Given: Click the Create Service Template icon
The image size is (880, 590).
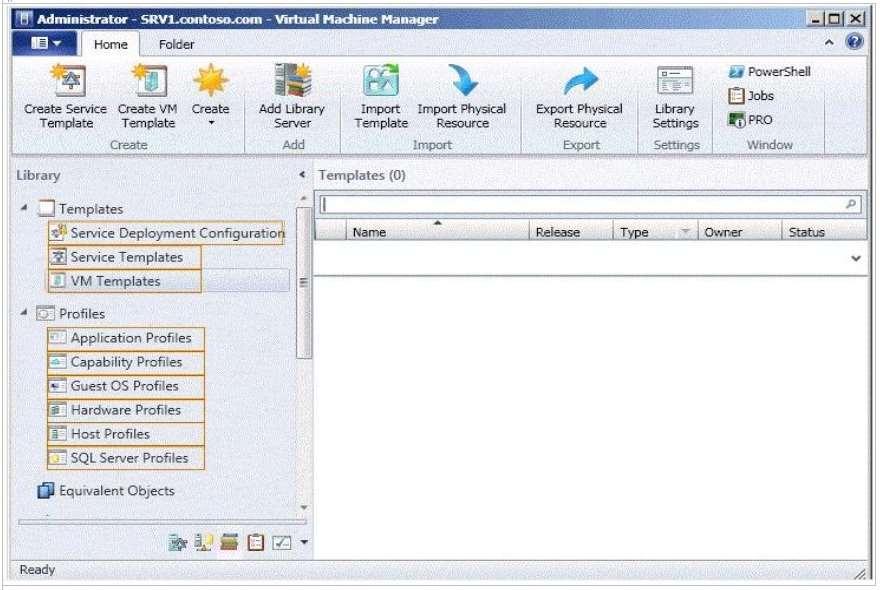Looking at the screenshot, I should [x=68, y=80].
